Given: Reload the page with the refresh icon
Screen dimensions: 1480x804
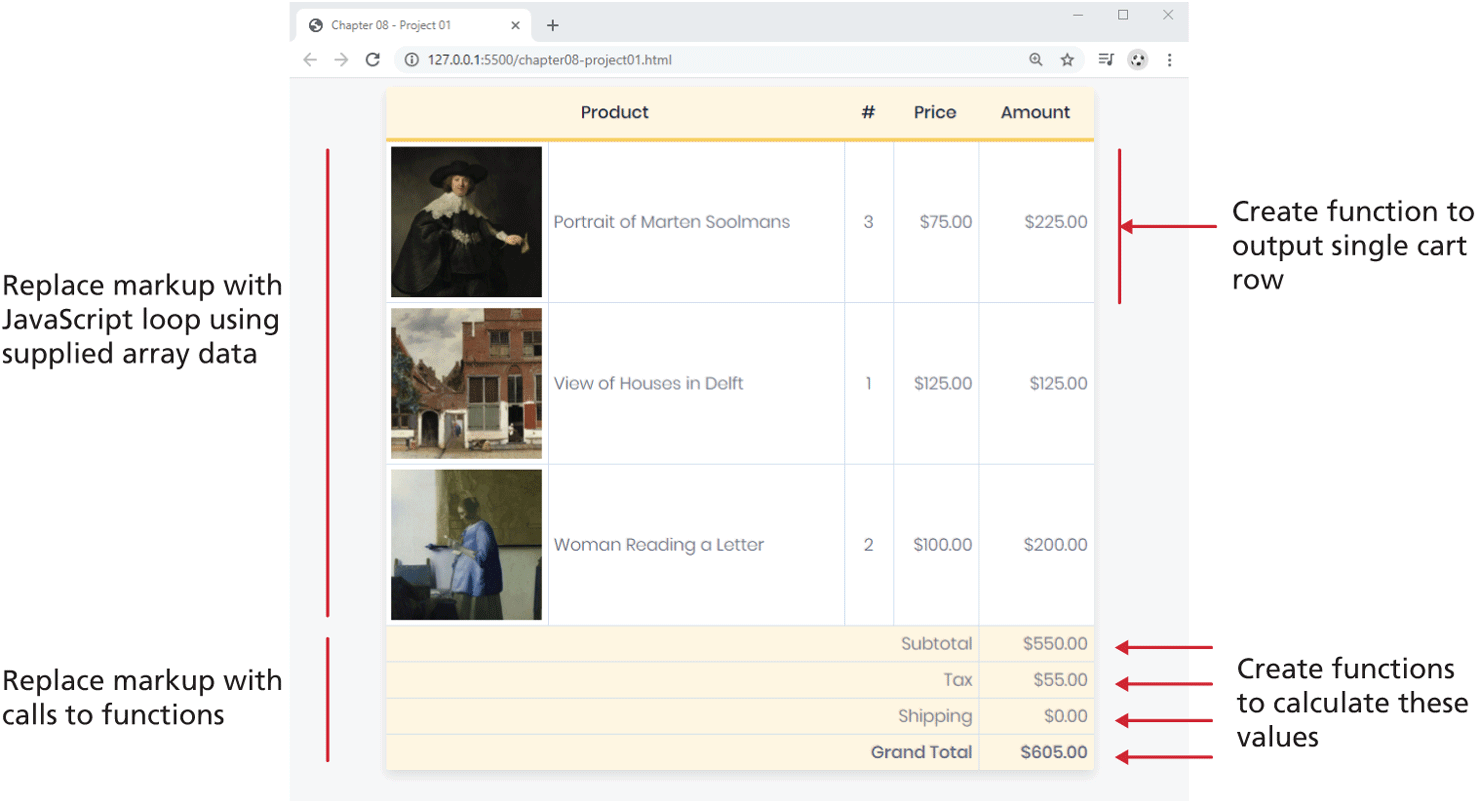Looking at the screenshot, I should pos(373,60).
